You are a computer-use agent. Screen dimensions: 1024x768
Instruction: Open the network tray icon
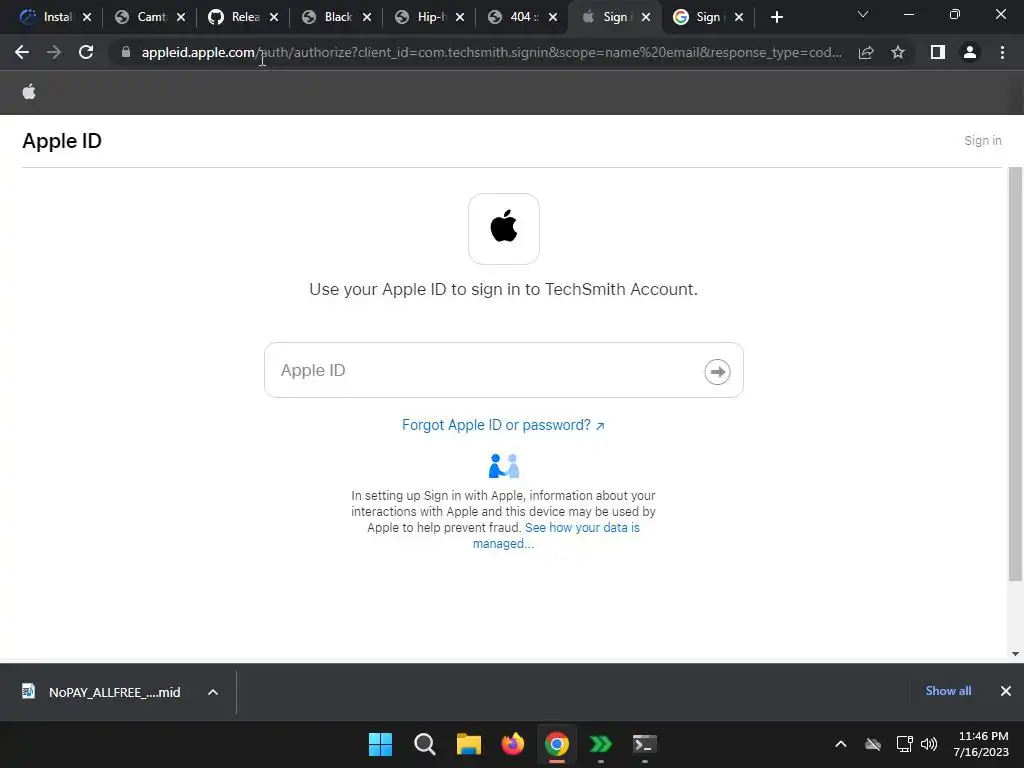(904, 744)
